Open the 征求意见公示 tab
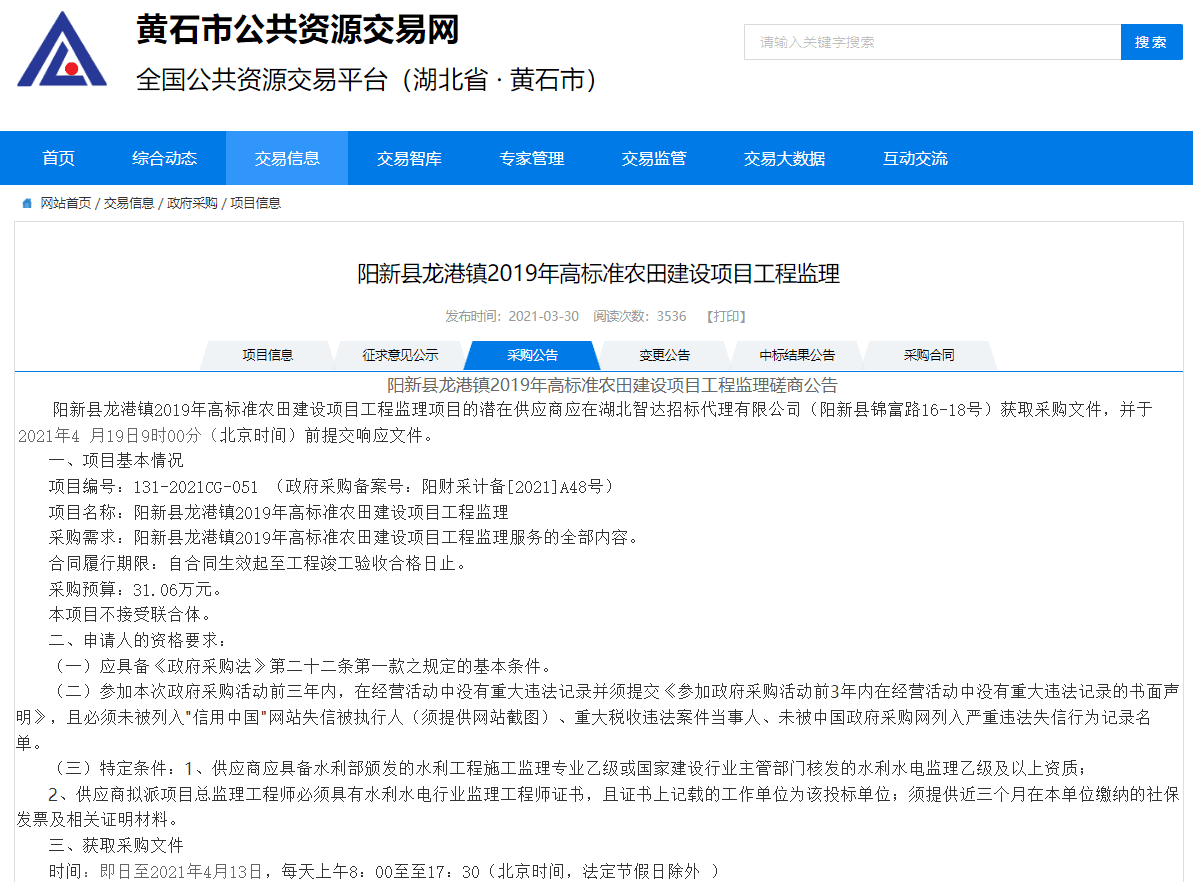The height and width of the screenshot is (882, 1193). pyautogui.click(x=400, y=355)
